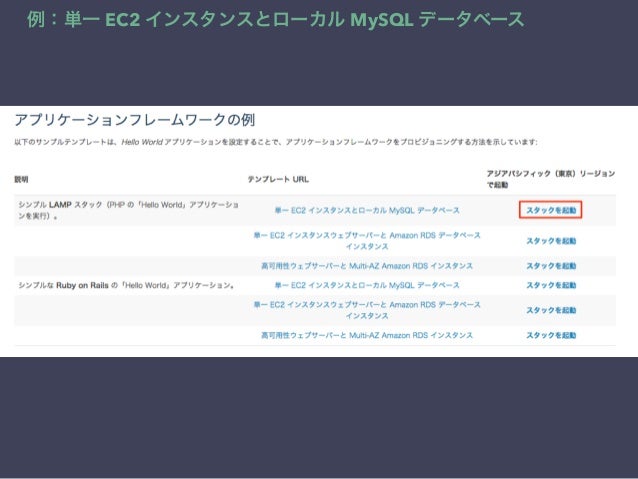The image size is (638, 479).
Task: Open LAMP EC2 web server with Amazon RDS template
Action: click(367, 241)
